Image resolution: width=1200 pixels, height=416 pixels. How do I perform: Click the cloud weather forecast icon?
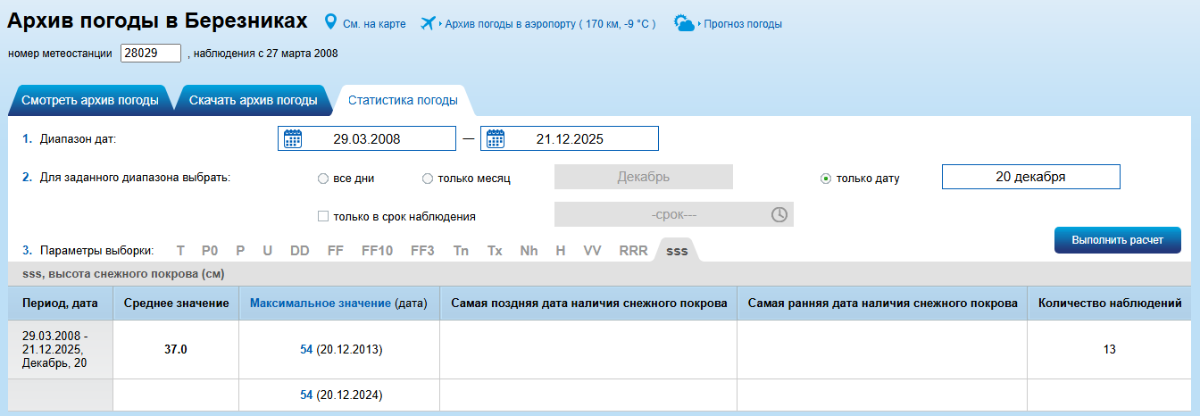(x=685, y=23)
